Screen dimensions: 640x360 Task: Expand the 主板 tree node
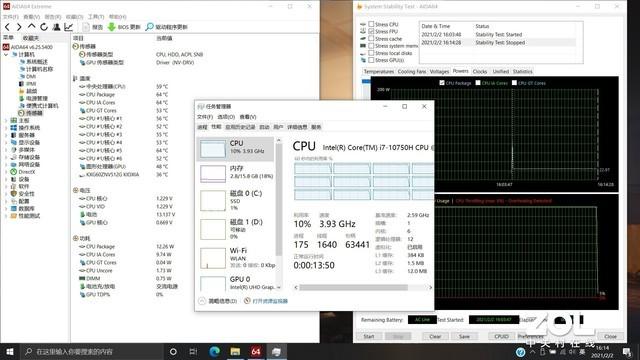click(x=6, y=120)
